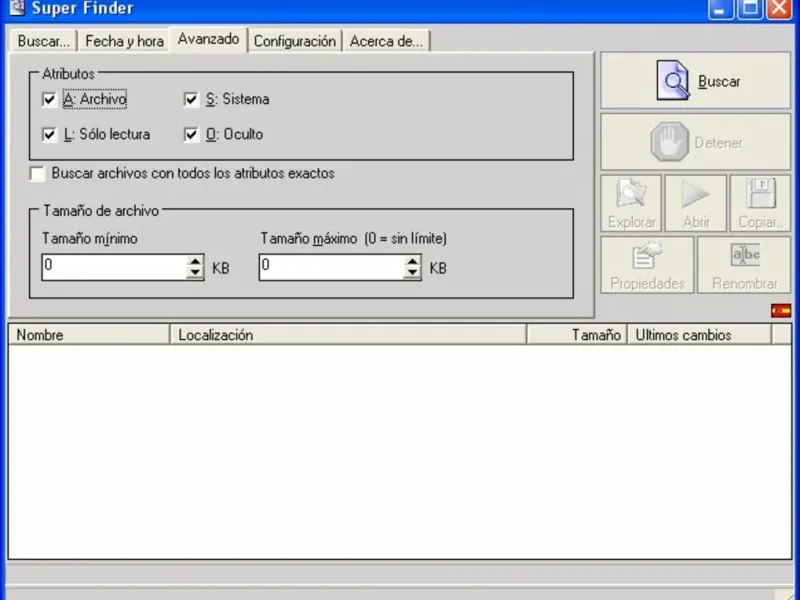Decrease Tamaño máximo with down arrow
Image resolution: width=800 pixels, height=600 pixels.
tap(412, 273)
